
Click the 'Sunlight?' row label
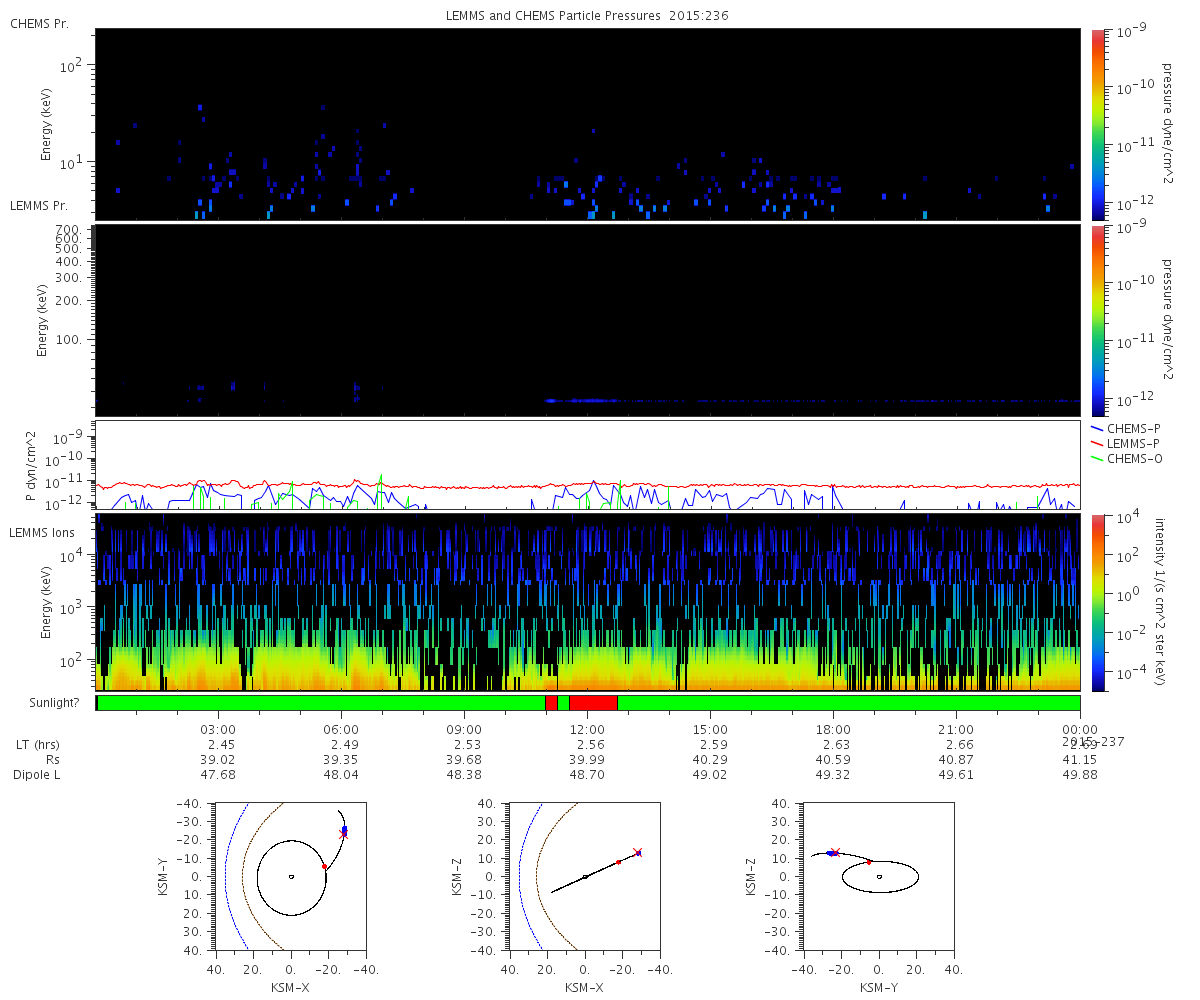click(x=41, y=703)
